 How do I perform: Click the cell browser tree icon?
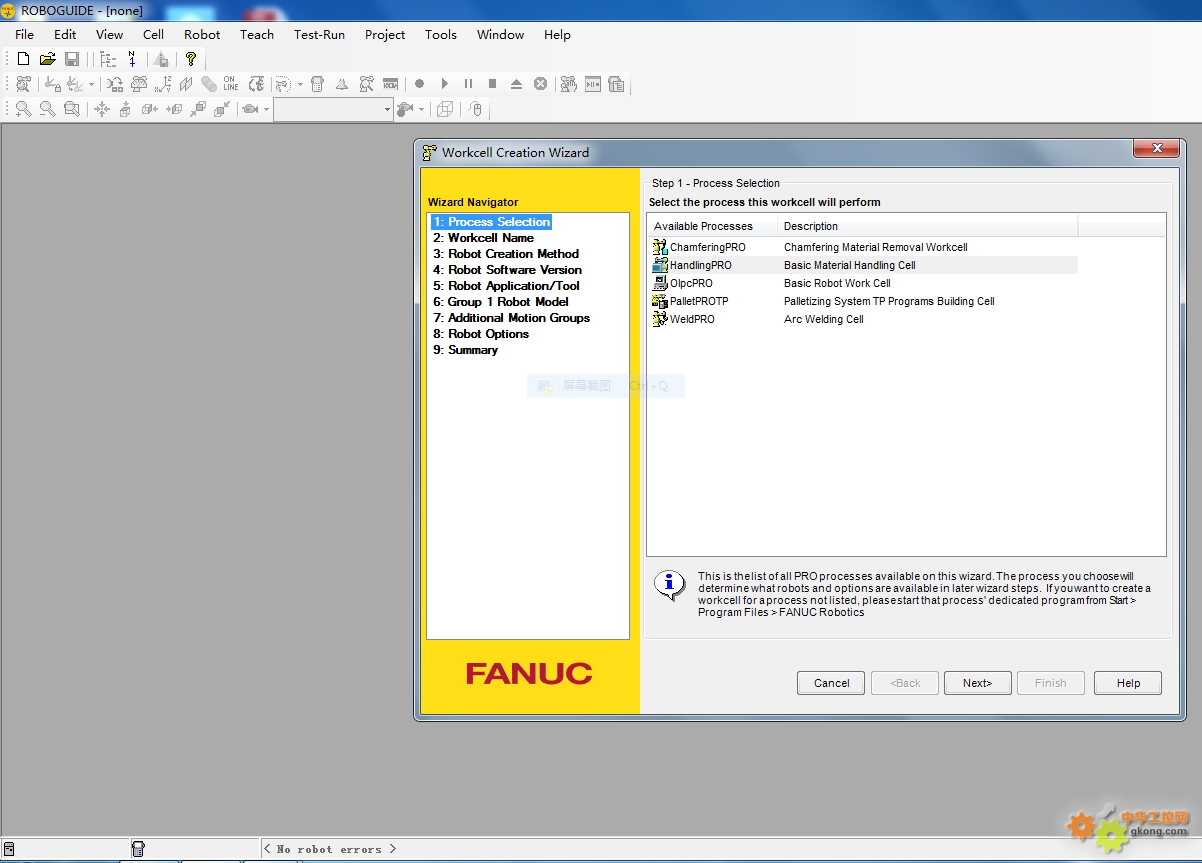point(108,60)
